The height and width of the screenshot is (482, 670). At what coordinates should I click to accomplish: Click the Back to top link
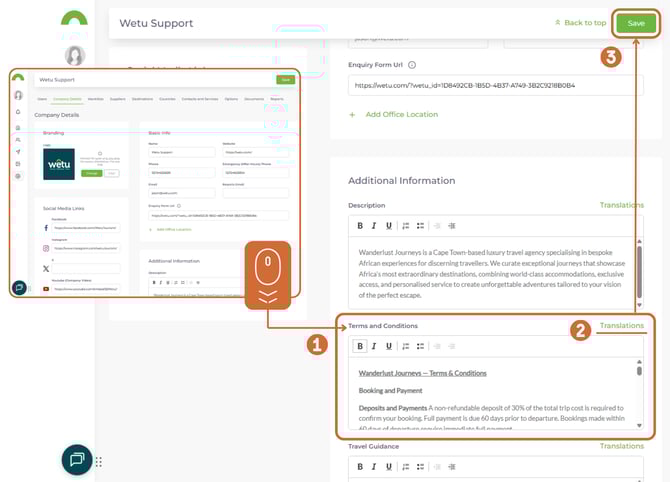click(x=581, y=23)
